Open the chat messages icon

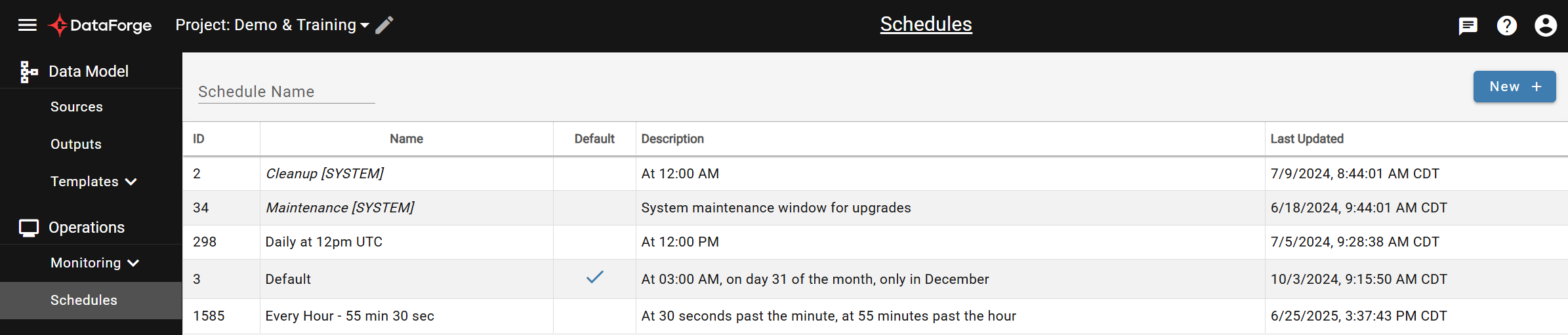click(1468, 26)
